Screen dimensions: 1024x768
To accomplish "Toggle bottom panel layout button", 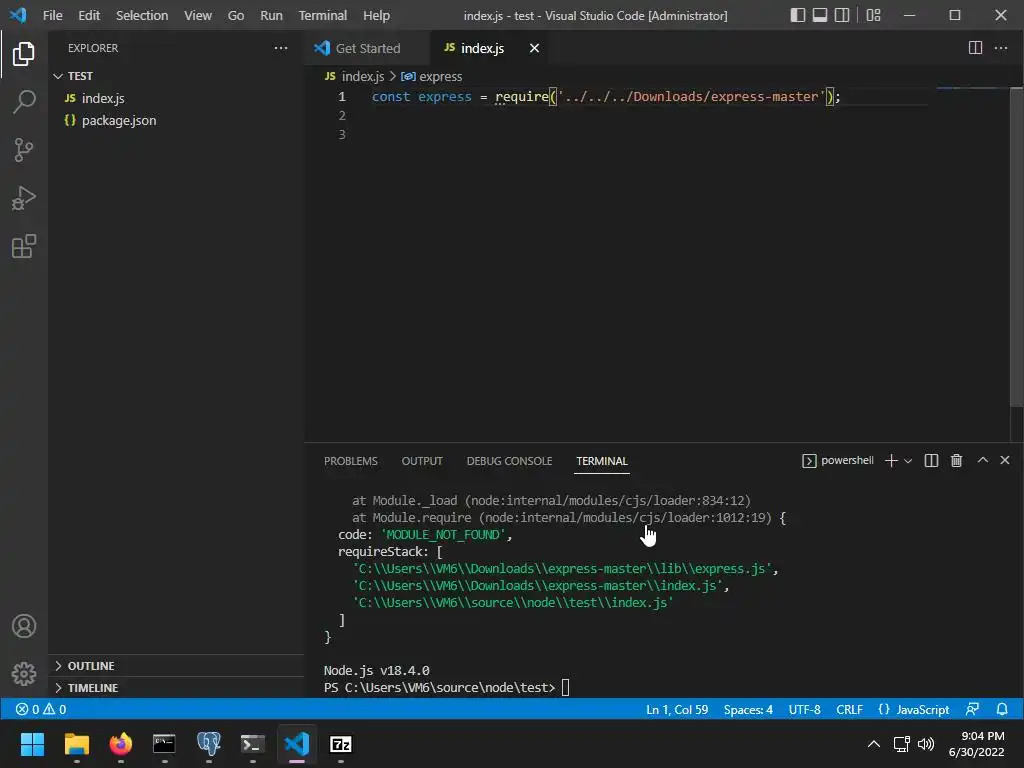I will point(820,15).
